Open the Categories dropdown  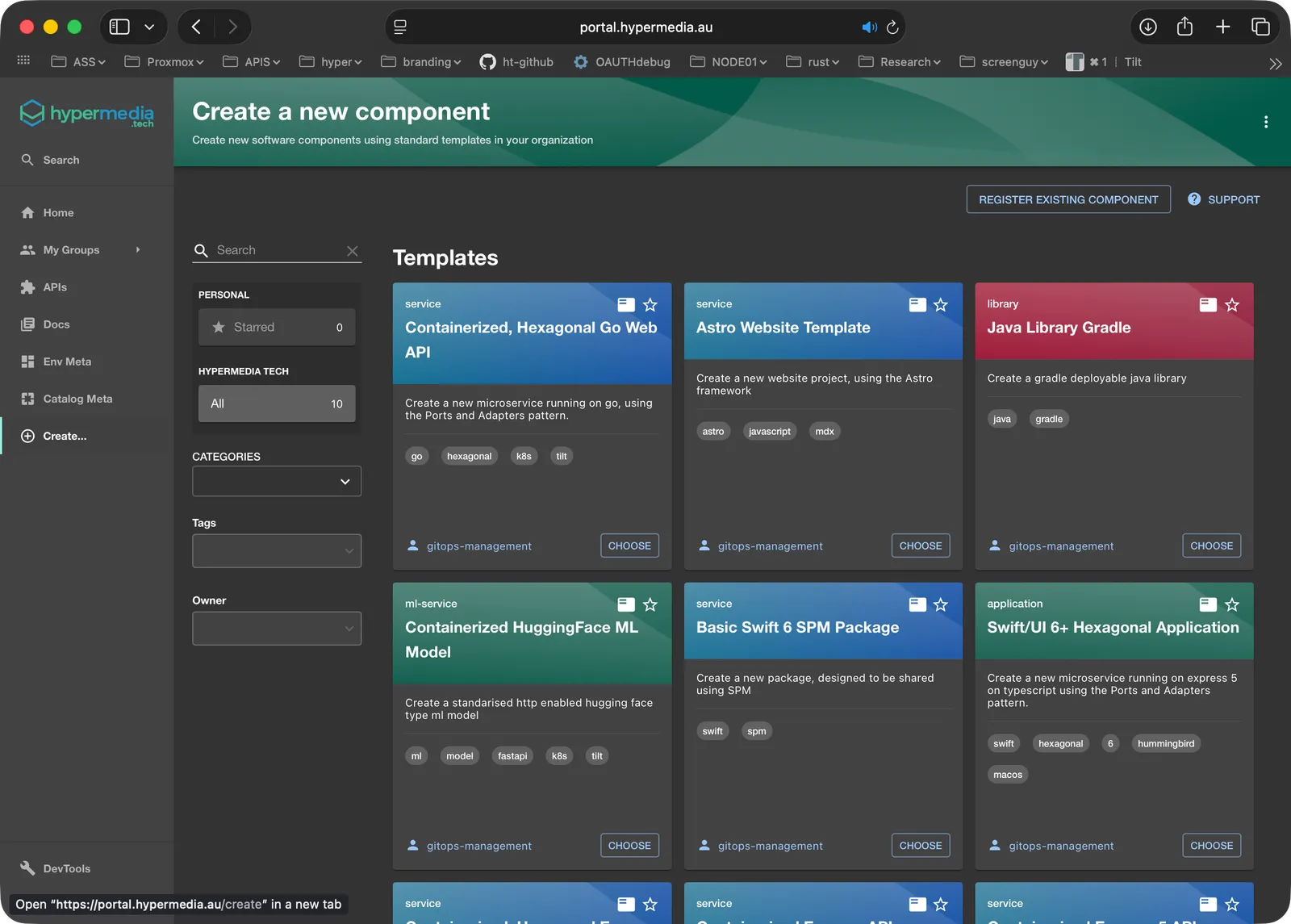click(x=277, y=482)
